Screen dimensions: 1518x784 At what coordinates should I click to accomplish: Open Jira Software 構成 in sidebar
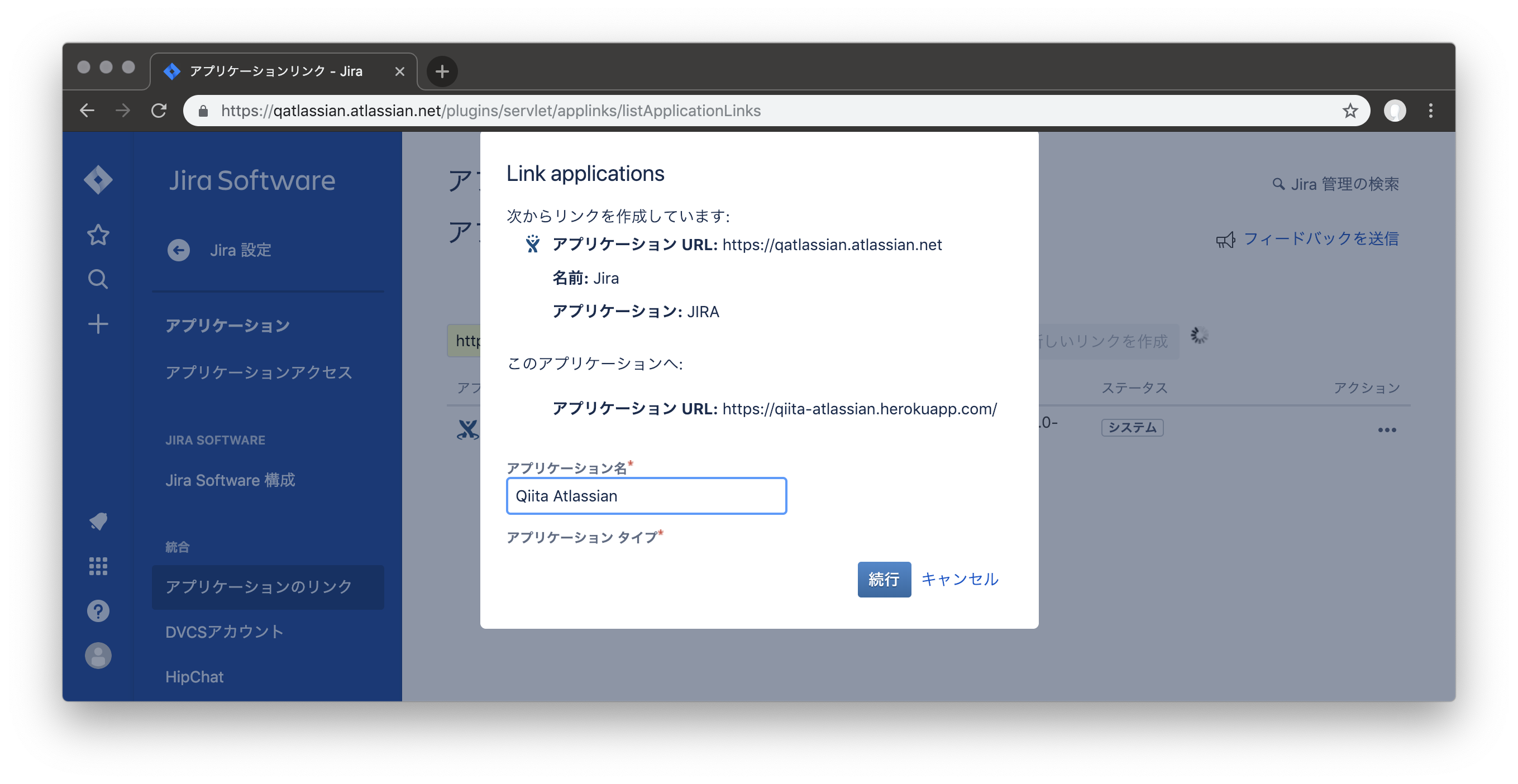[x=230, y=480]
